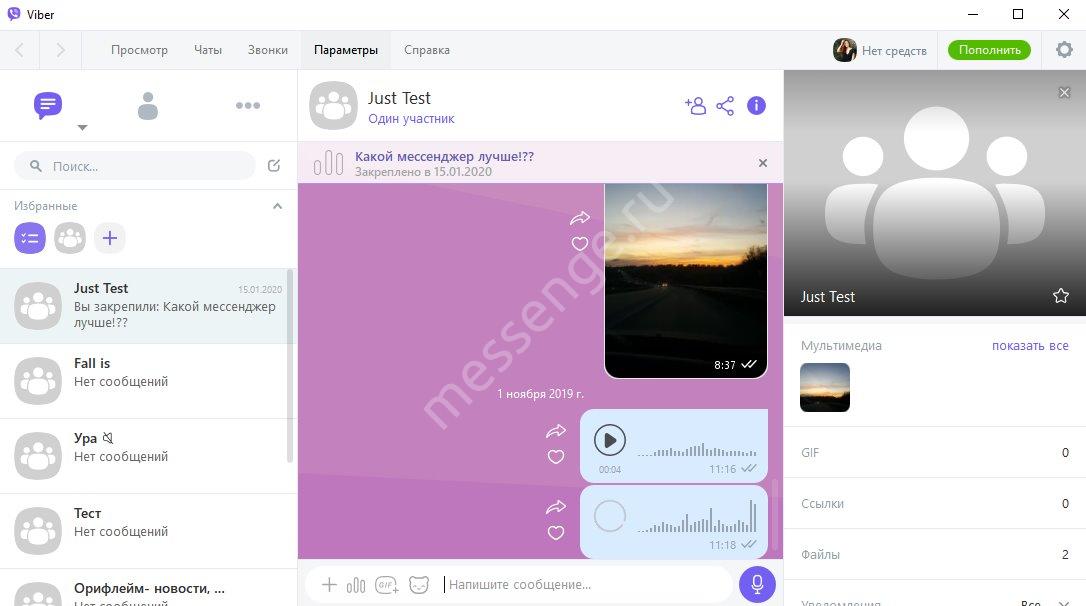Open the Чаты menu
This screenshot has height=606, width=1086.
(x=208, y=50)
